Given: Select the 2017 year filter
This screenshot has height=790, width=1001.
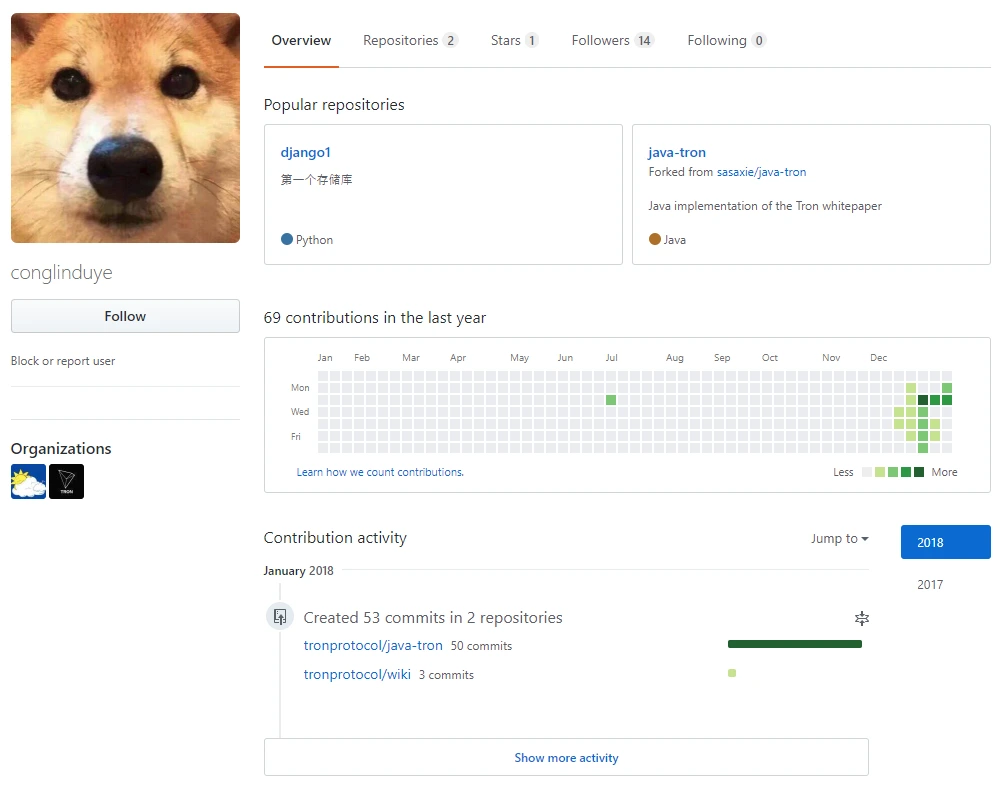Looking at the screenshot, I should [930, 584].
